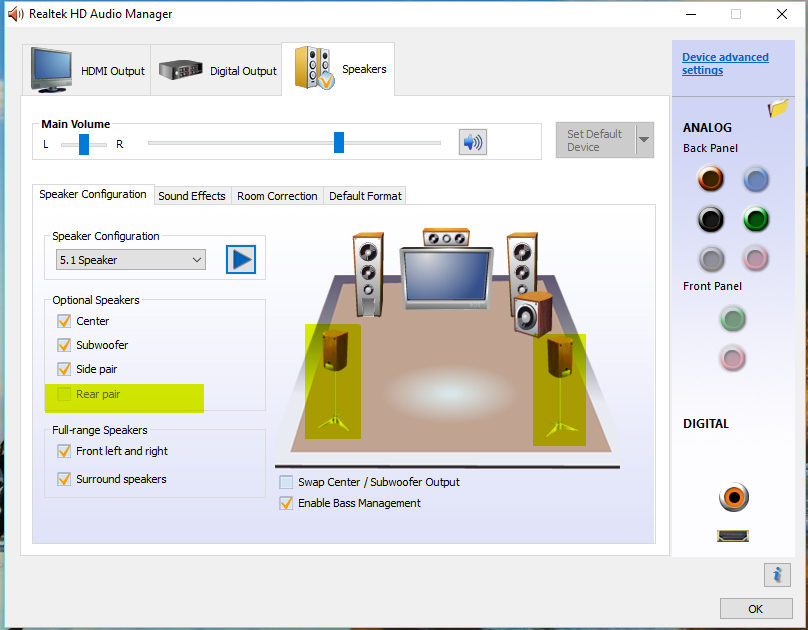Screen dimensions: 808x630
Task: Check the Rear pair checkbox
Action: coord(64,394)
